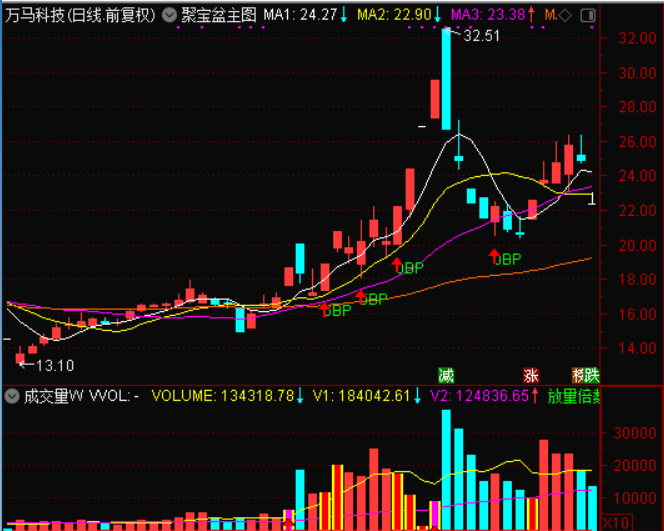Click the 22.00 price axis label
The image size is (664, 531).
tap(637, 210)
